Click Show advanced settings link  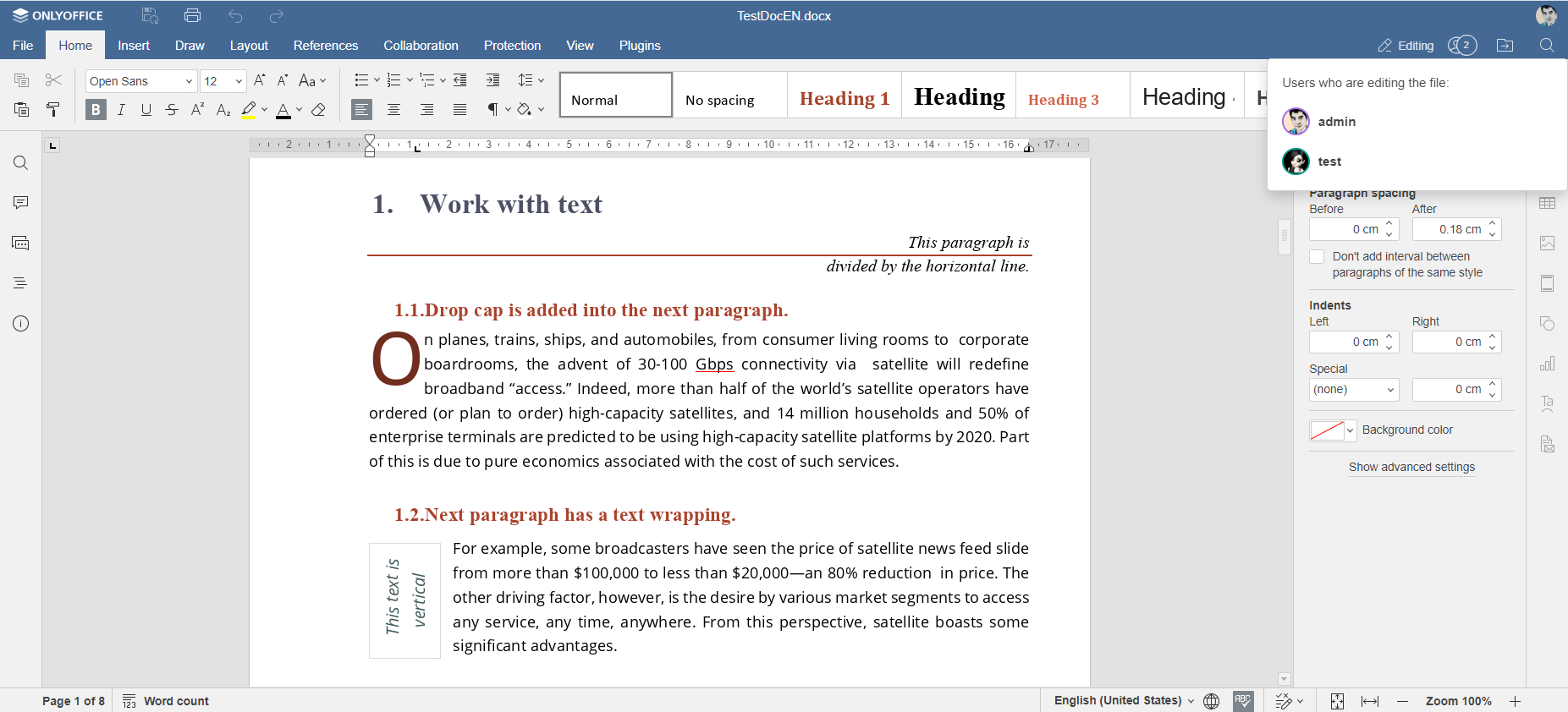coord(1411,467)
